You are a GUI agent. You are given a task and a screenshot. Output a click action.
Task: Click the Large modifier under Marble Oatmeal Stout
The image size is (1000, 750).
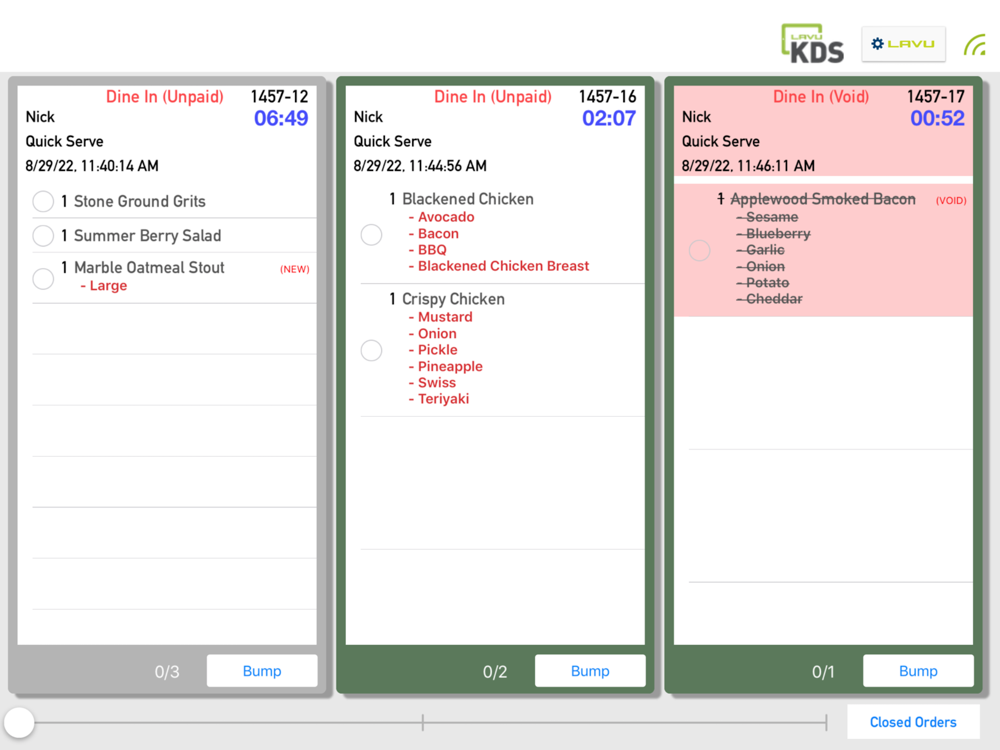tap(104, 286)
